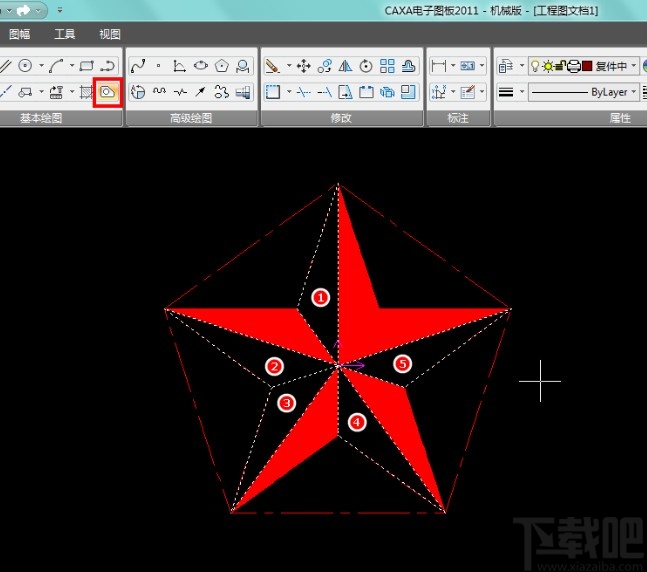Expand the dimension tool dropdown arrow
The image size is (647, 572).
(x=453, y=66)
